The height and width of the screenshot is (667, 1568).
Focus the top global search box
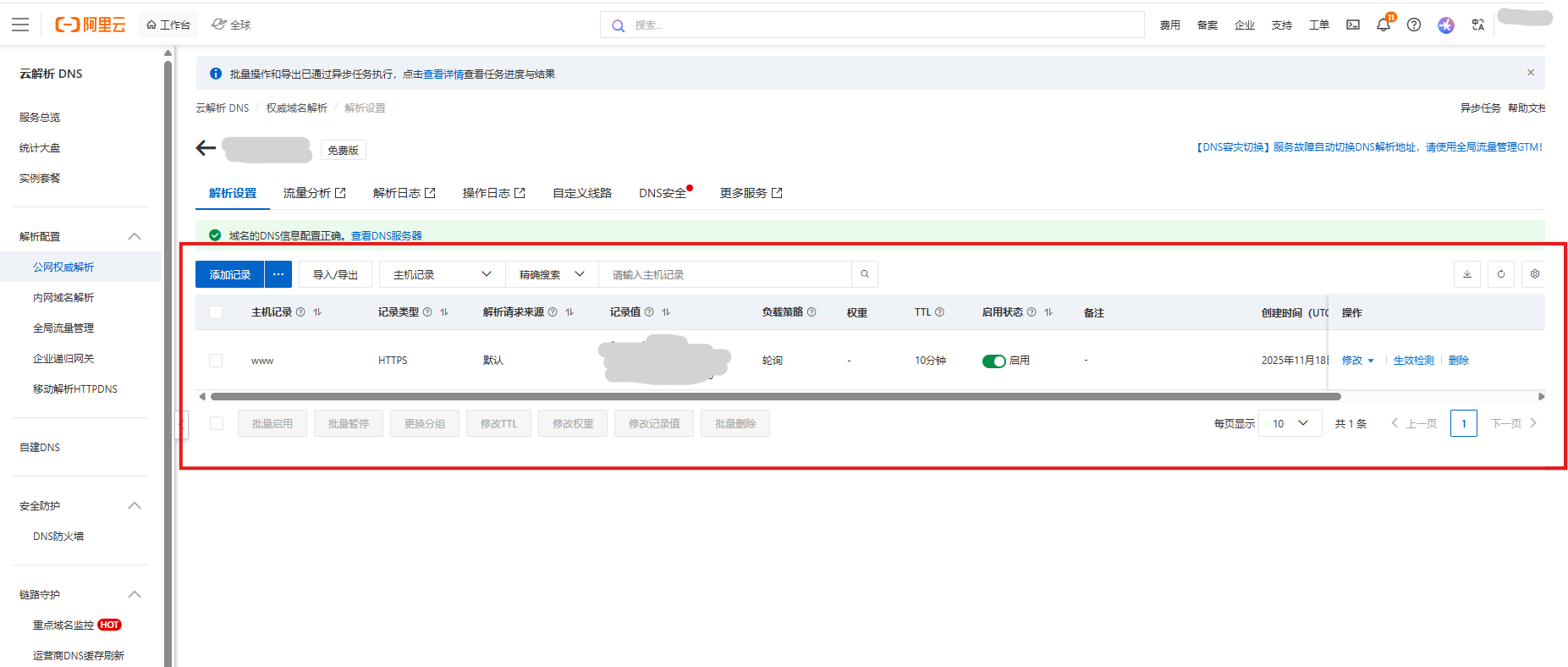pyautogui.click(x=872, y=25)
